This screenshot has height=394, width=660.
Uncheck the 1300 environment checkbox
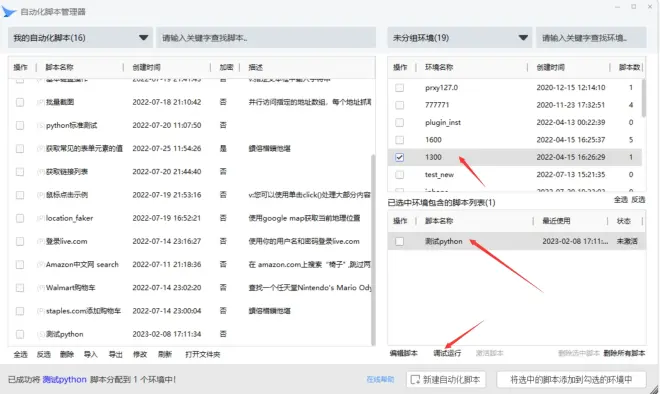[x=399, y=157]
